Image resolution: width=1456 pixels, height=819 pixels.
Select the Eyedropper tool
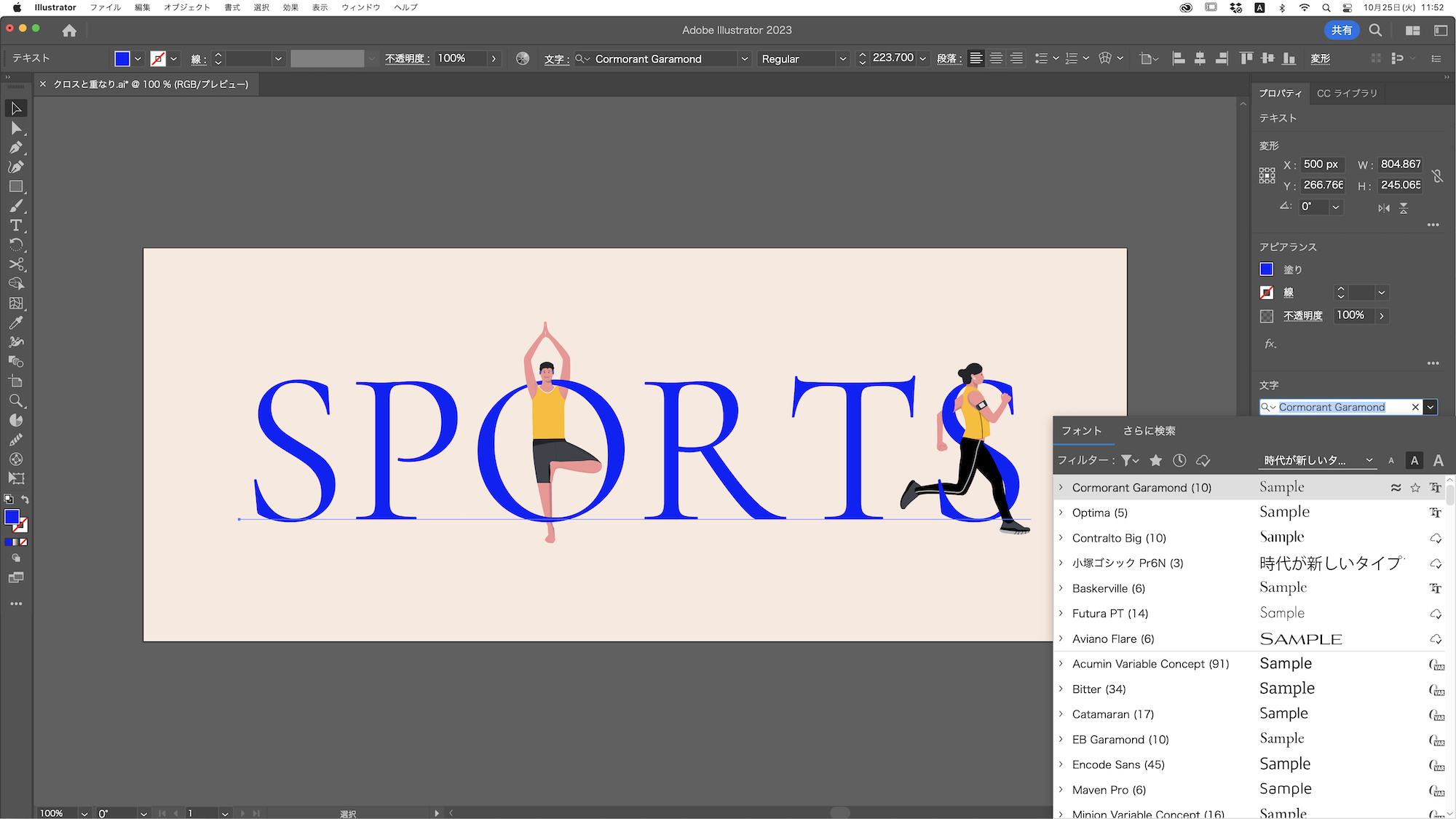coord(16,323)
